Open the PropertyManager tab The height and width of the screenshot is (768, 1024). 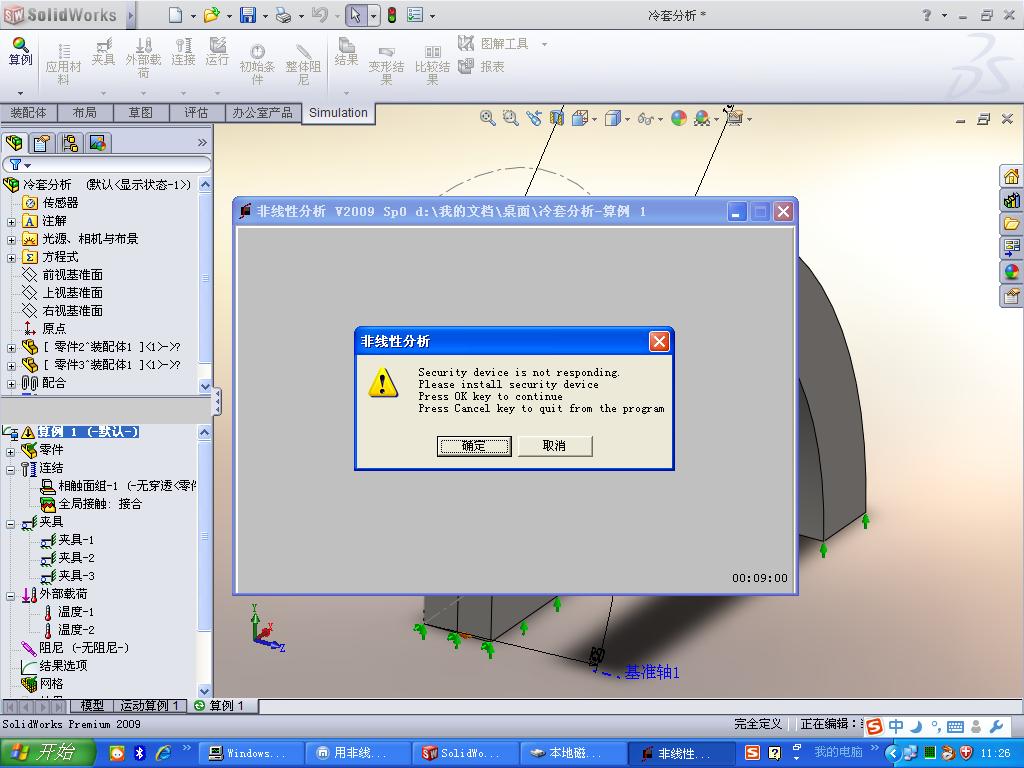click(x=42, y=142)
